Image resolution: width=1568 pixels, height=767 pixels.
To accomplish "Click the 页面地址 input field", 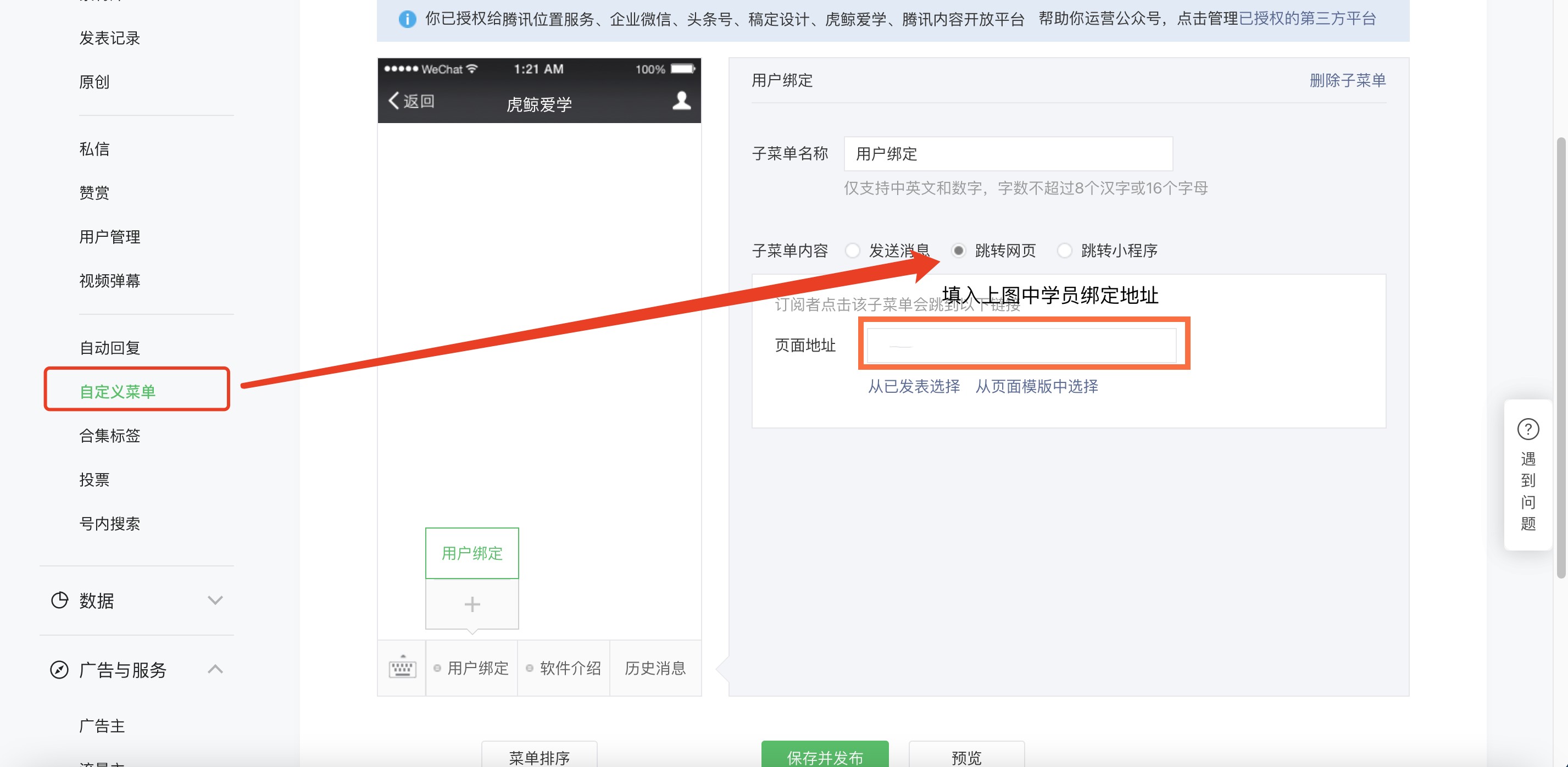I will click(x=1021, y=345).
